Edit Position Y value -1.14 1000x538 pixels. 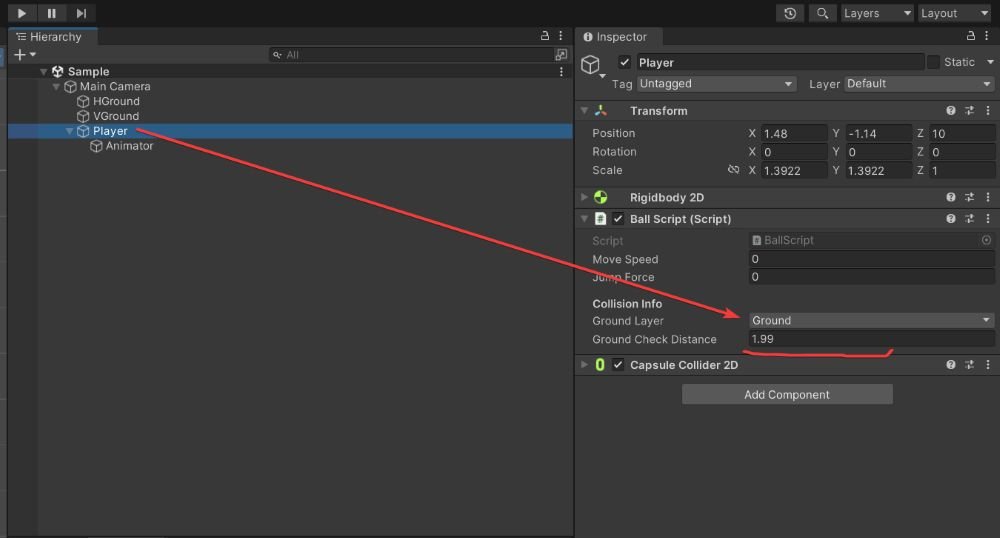pos(878,133)
